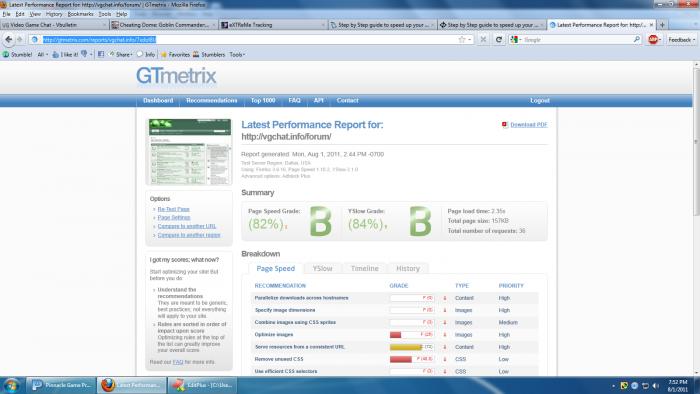Open the Bookmarks menu
The width and height of the screenshot is (700, 394).
point(80,14)
